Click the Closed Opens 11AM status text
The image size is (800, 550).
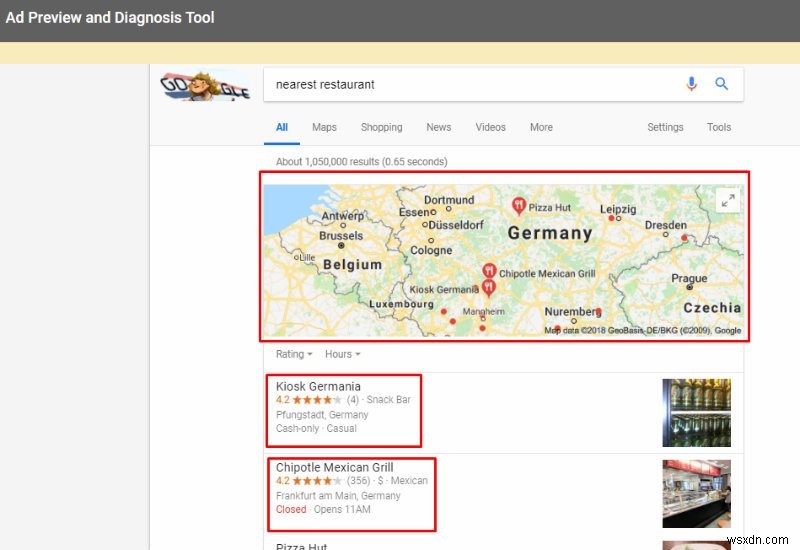(323, 509)
